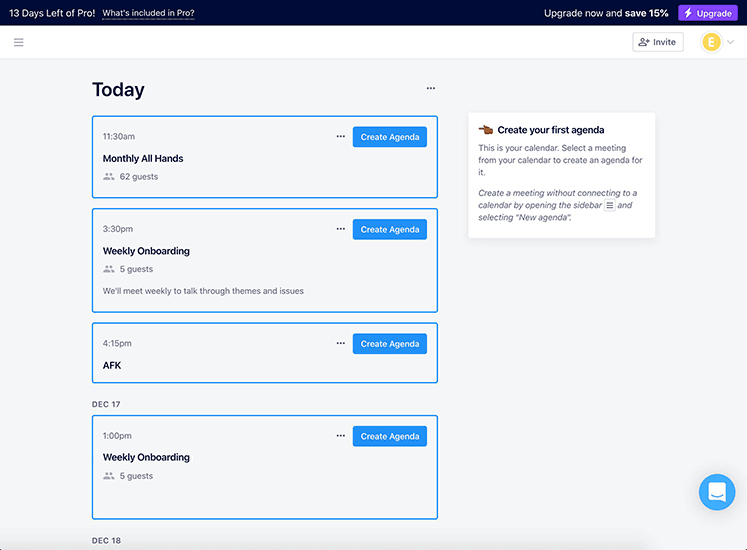The image size is (747, 550).
Task: Click the guests icon on 1:00pm Weekly Onboarding
Action: pos(109,476)
